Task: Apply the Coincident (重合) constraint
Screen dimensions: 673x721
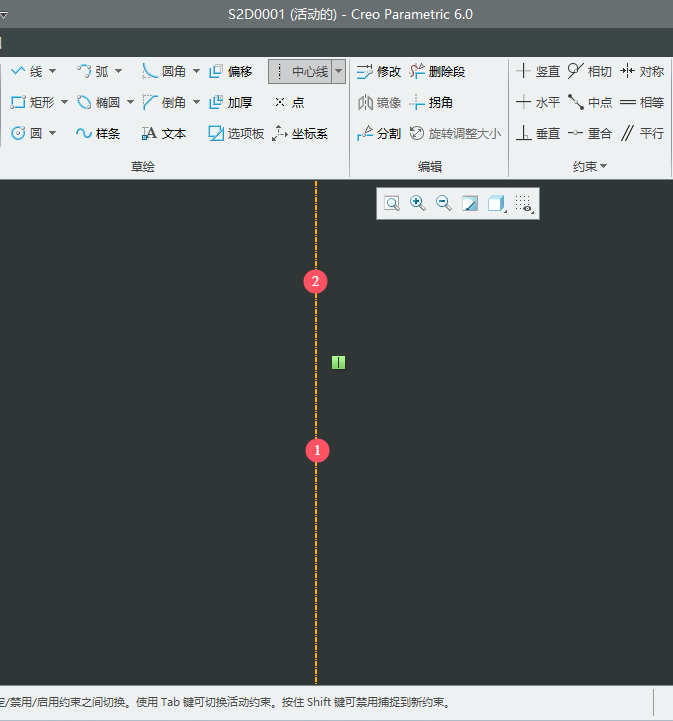Action: [590, 133]
